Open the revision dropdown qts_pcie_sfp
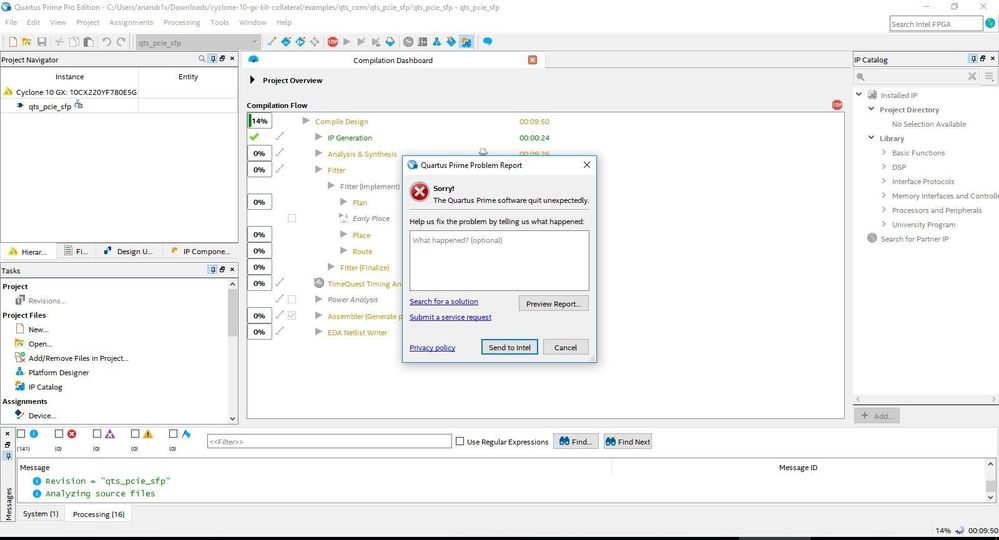The width and height of the screenshot is (999, 540). pos(198,43)
